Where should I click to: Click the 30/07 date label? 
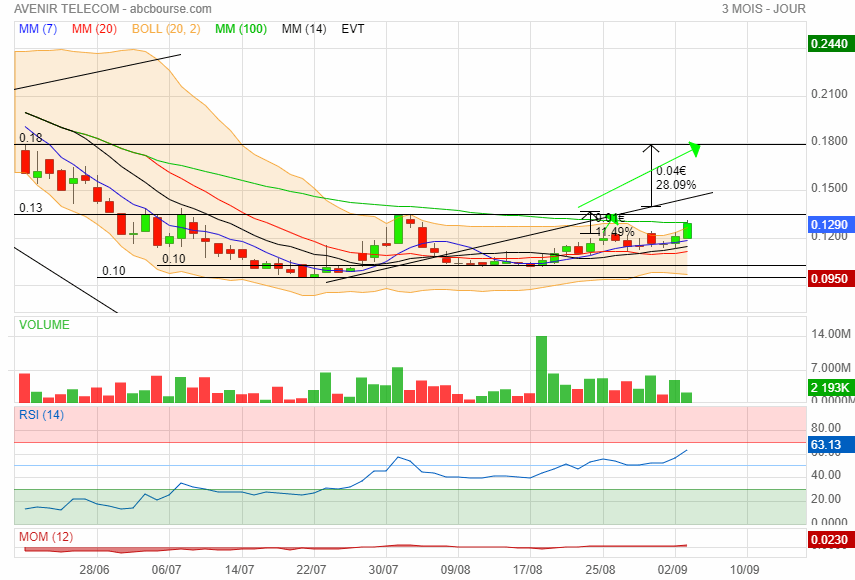click(x=383, y=570)
